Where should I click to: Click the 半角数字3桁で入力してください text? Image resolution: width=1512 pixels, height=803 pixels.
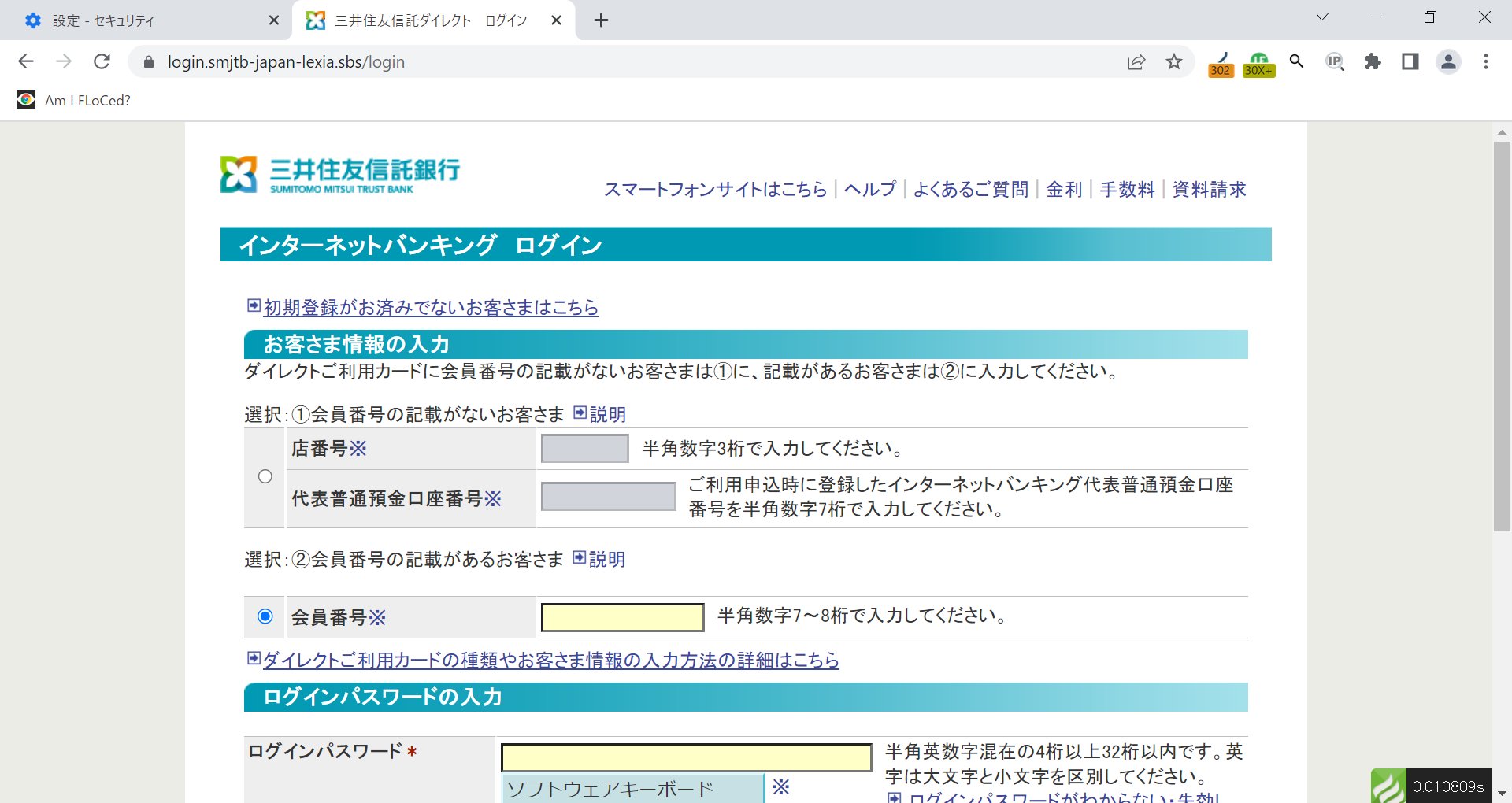pos(773,449)
